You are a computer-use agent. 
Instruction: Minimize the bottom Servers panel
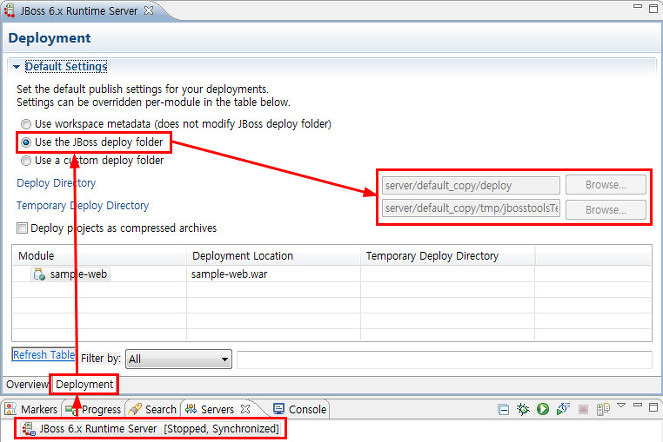click(637, 405)
